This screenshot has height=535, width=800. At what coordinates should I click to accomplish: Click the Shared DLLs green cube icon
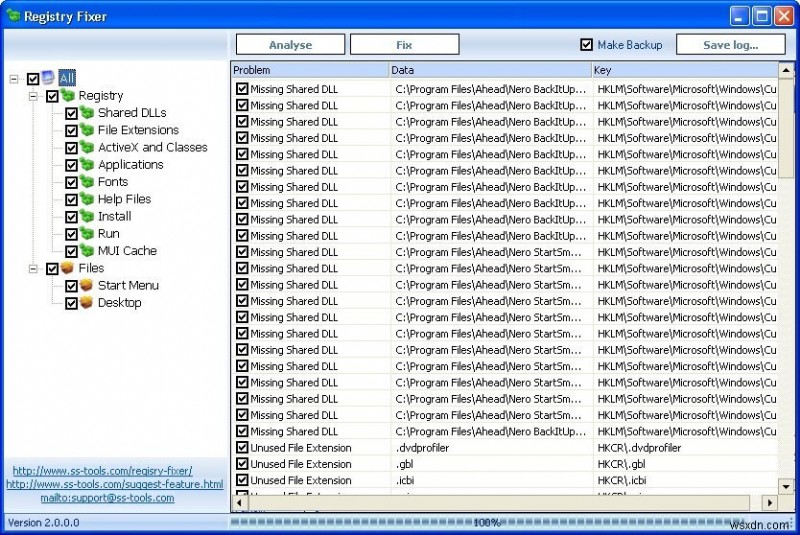[87, 112]
